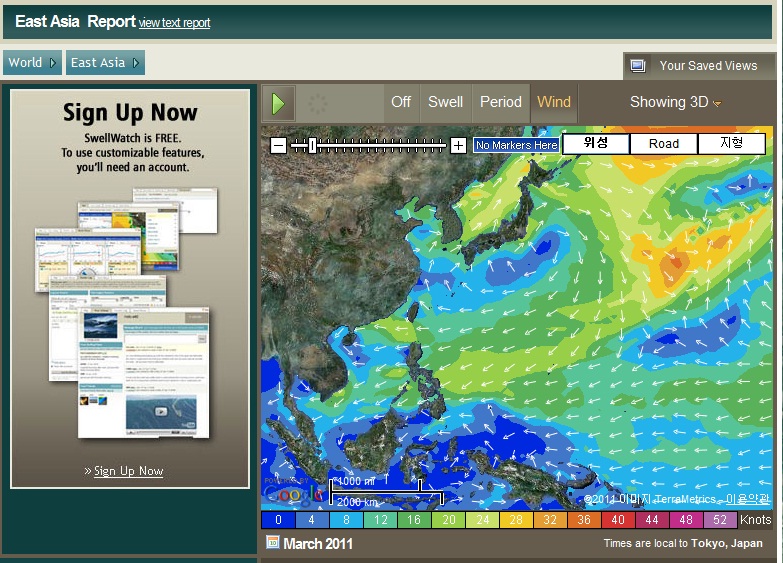Open the Showing 3D dropdown
This screenshot has height=563, width=783.
pos(675,102)
